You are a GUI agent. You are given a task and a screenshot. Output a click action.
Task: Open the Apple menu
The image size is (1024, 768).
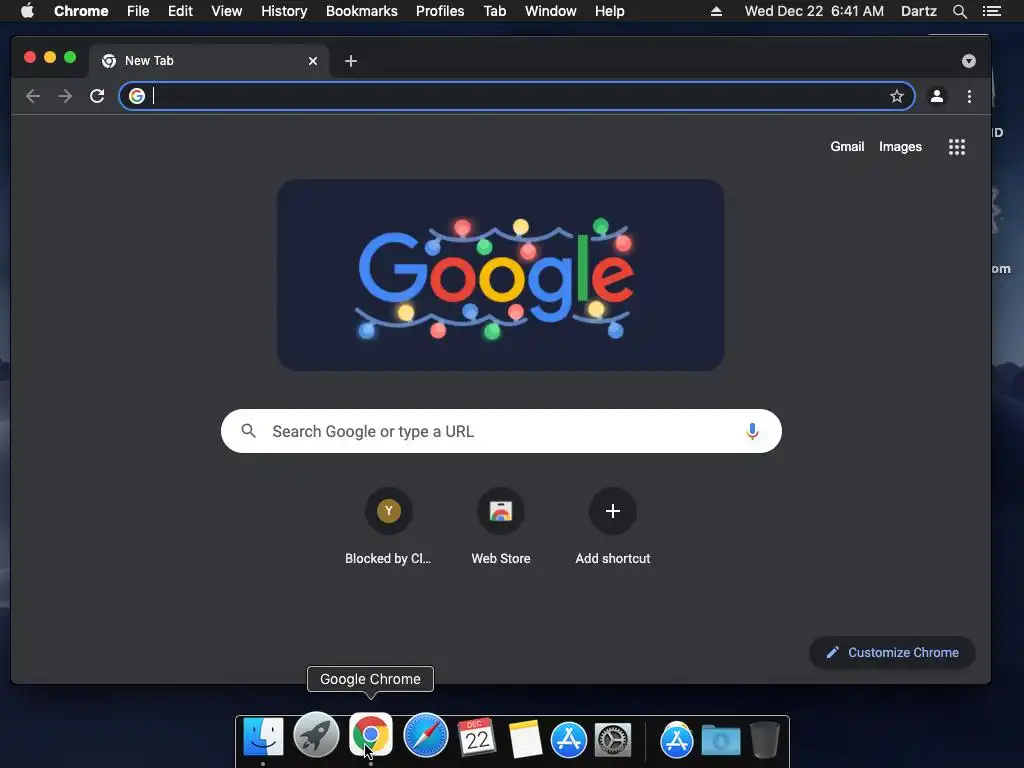[27, 11]
